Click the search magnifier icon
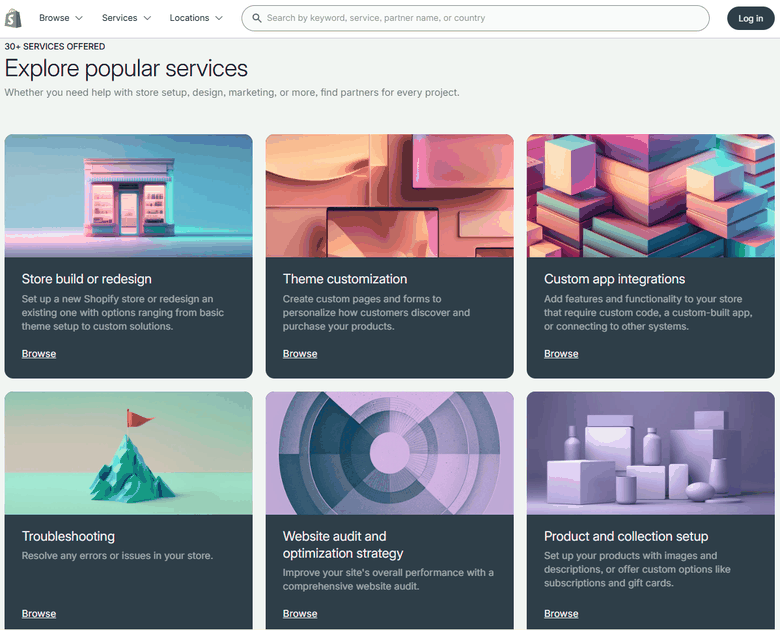 coord(257,18)
